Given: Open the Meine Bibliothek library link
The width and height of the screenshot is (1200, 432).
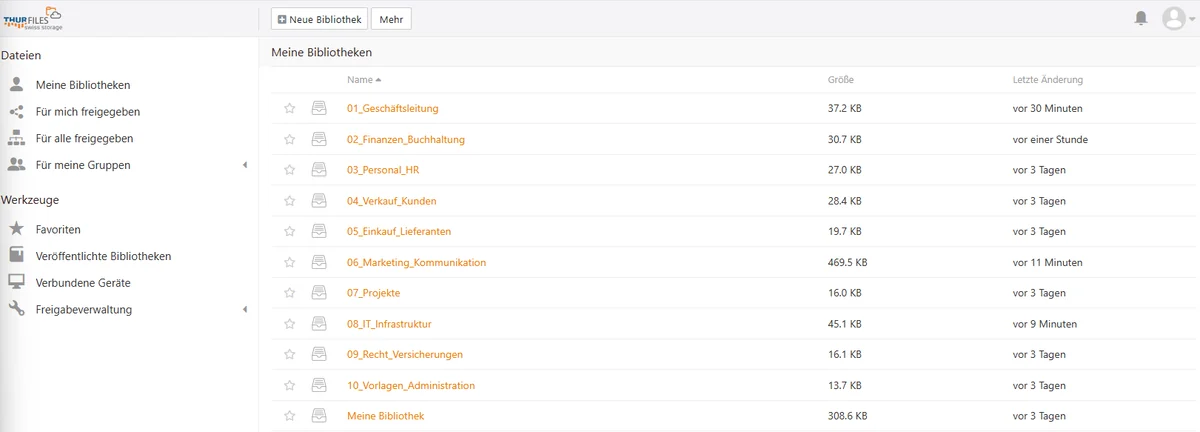Looking at the screenshot, I should (386, 416).
